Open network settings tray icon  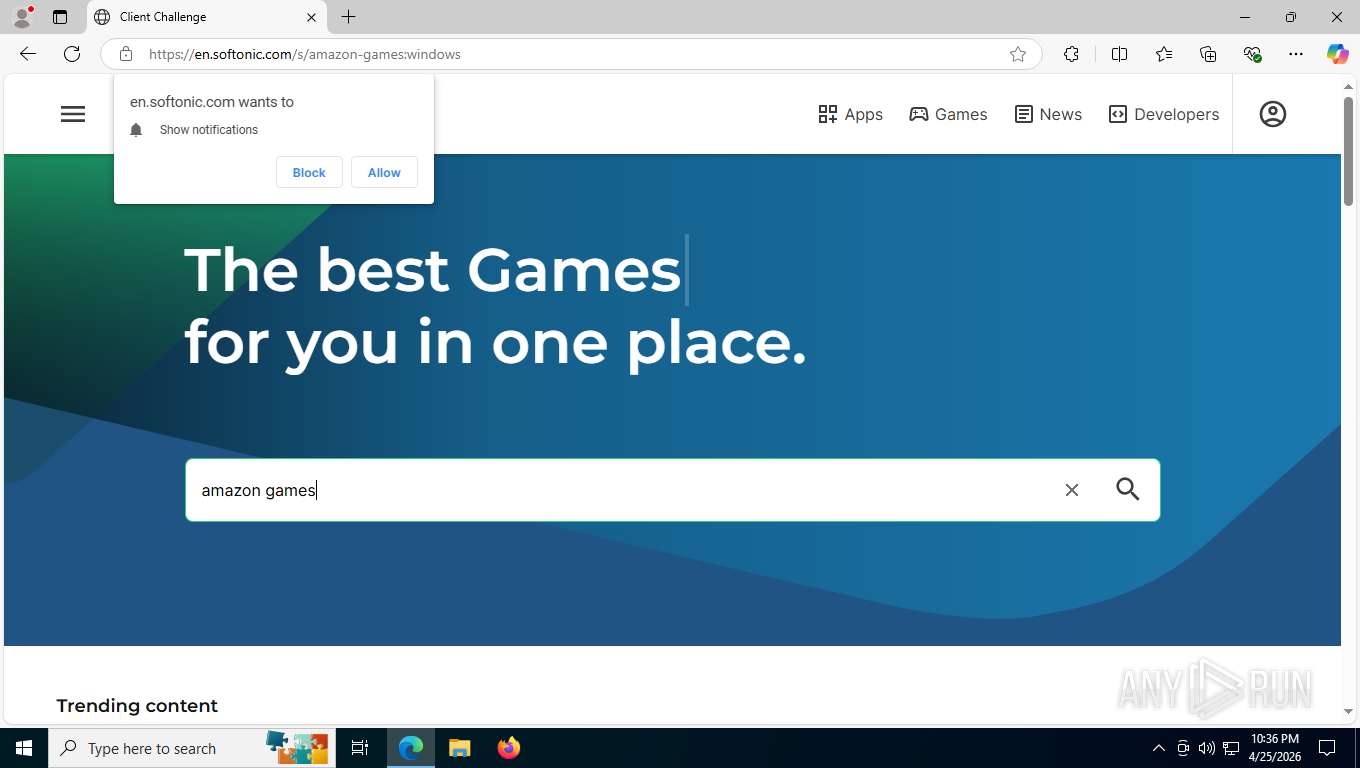tap(1231, 748)
